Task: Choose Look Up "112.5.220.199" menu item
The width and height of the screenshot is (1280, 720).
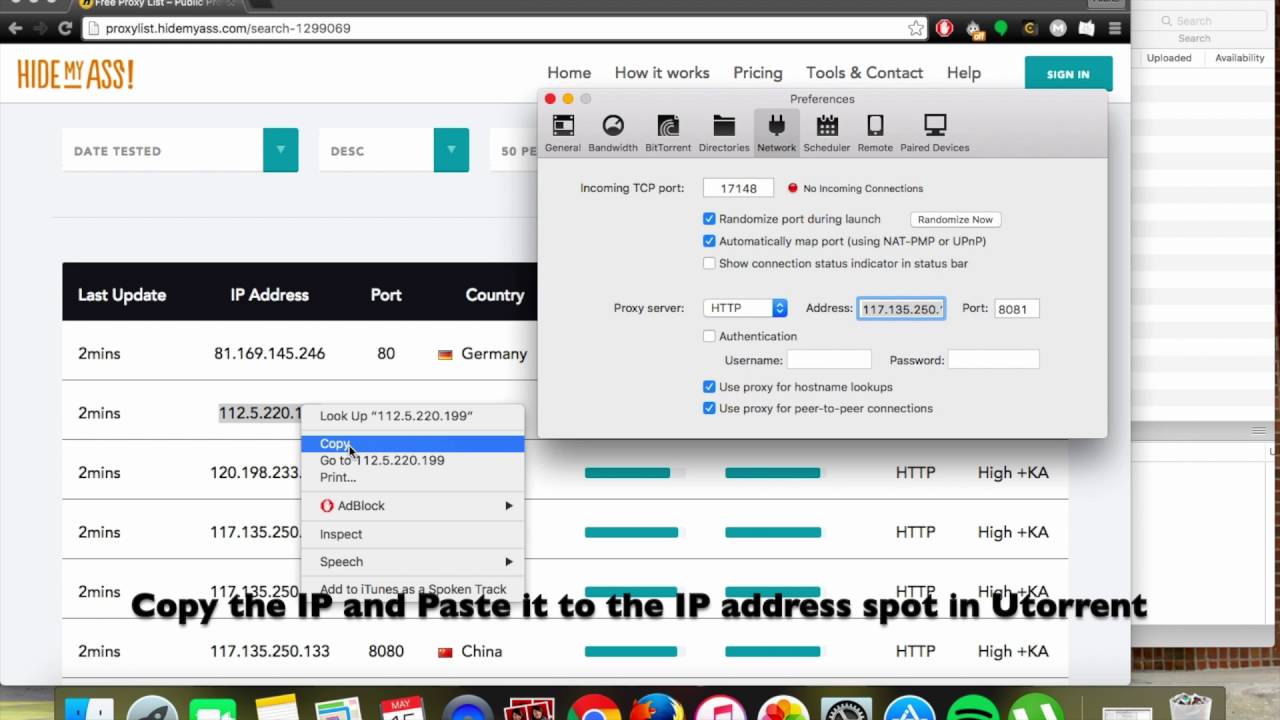Action: 412,416
